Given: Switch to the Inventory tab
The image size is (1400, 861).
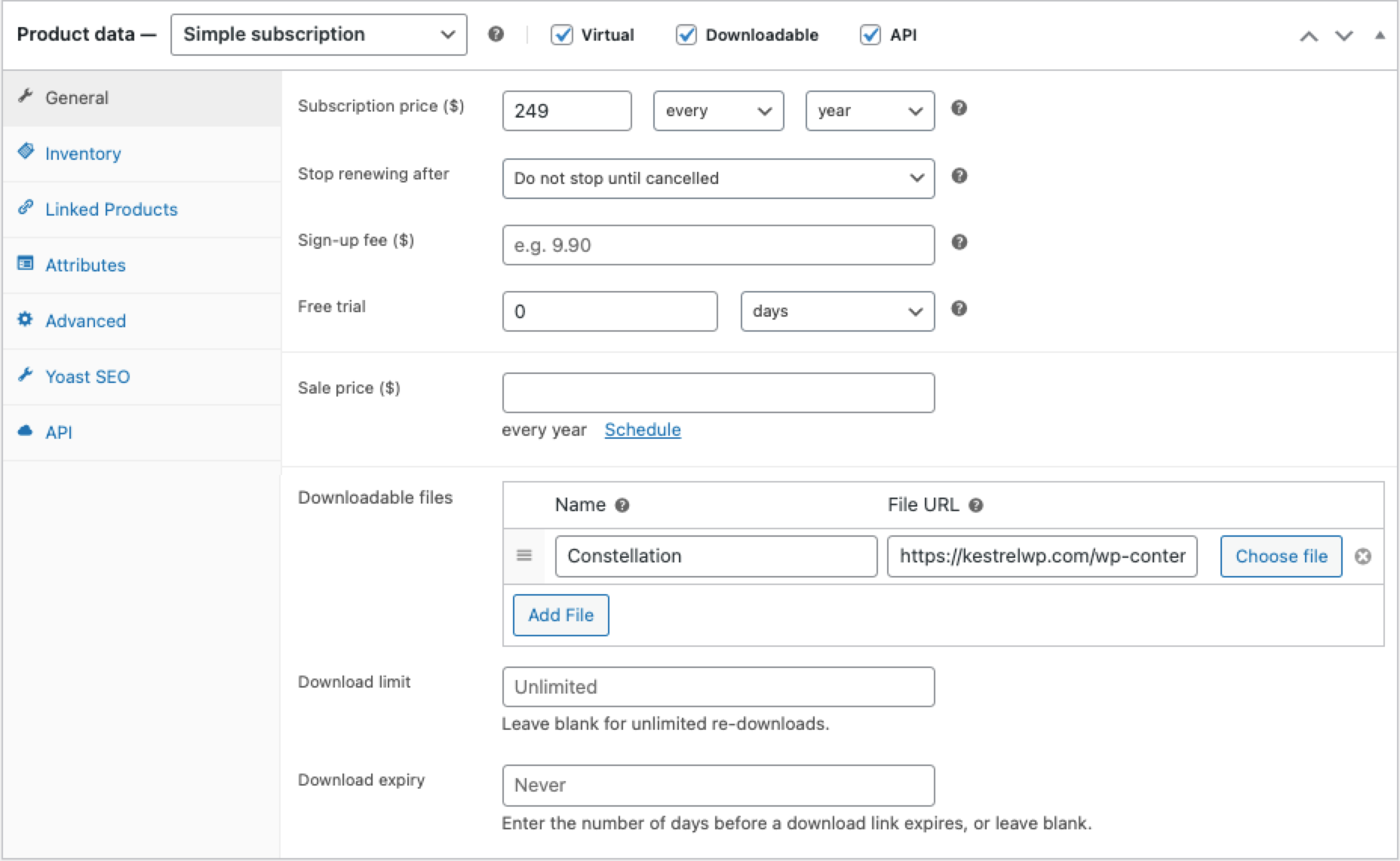Looking at the screenshot, I should point(83,154).
